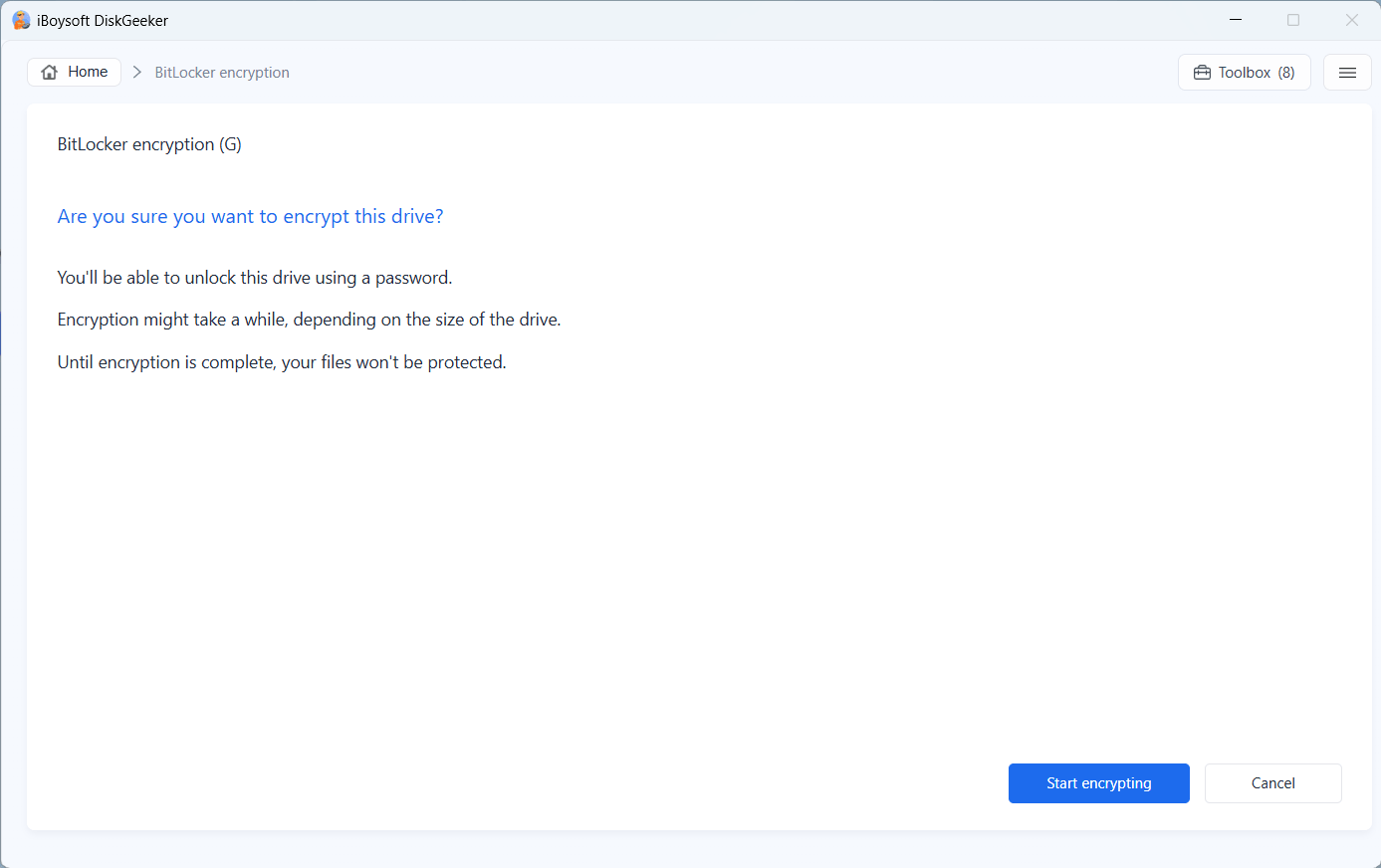Minimize the DiskGeeker window
This screenshot has width=1381, height=868.
1236,20
